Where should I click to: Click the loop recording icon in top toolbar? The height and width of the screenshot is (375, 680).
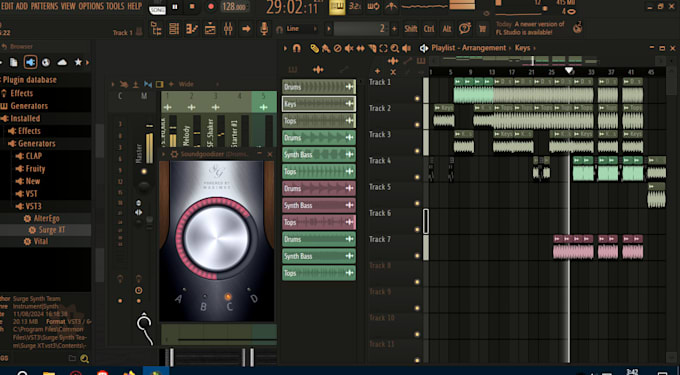point(373,7)
